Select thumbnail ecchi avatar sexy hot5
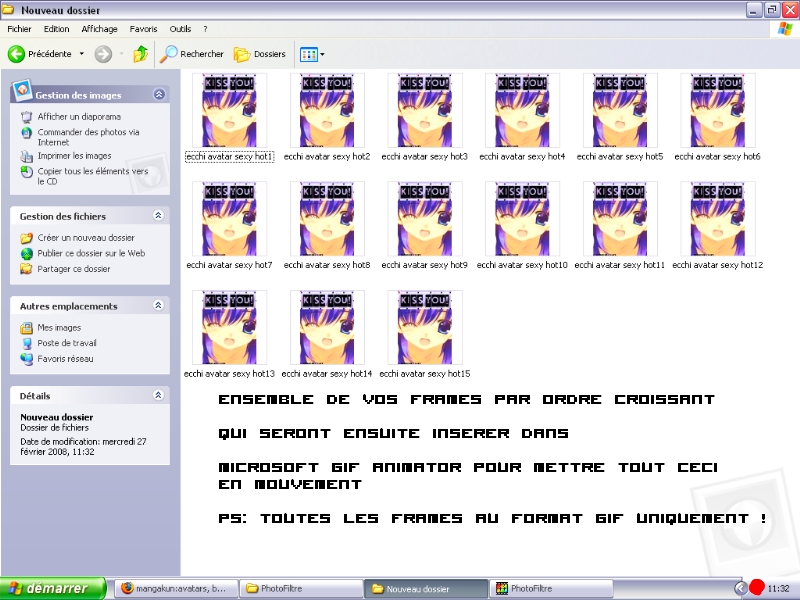The image size is (800, 600). click(x=620, y=110)
